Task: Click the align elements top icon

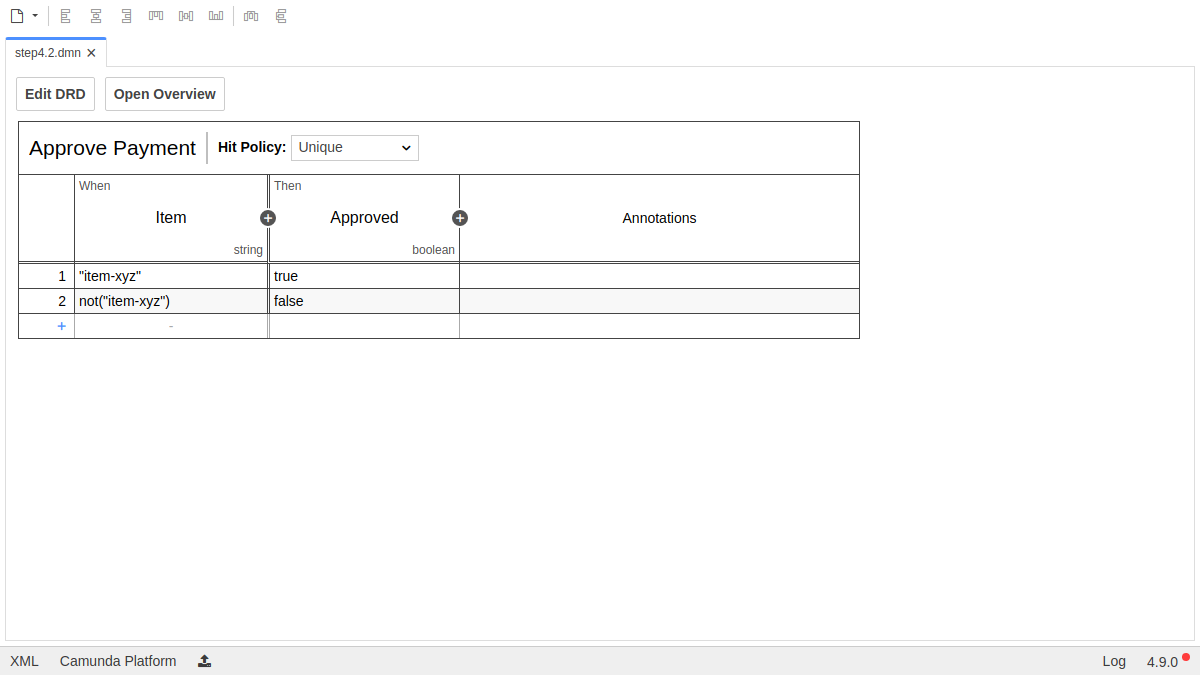Action: tap(156, 16)
